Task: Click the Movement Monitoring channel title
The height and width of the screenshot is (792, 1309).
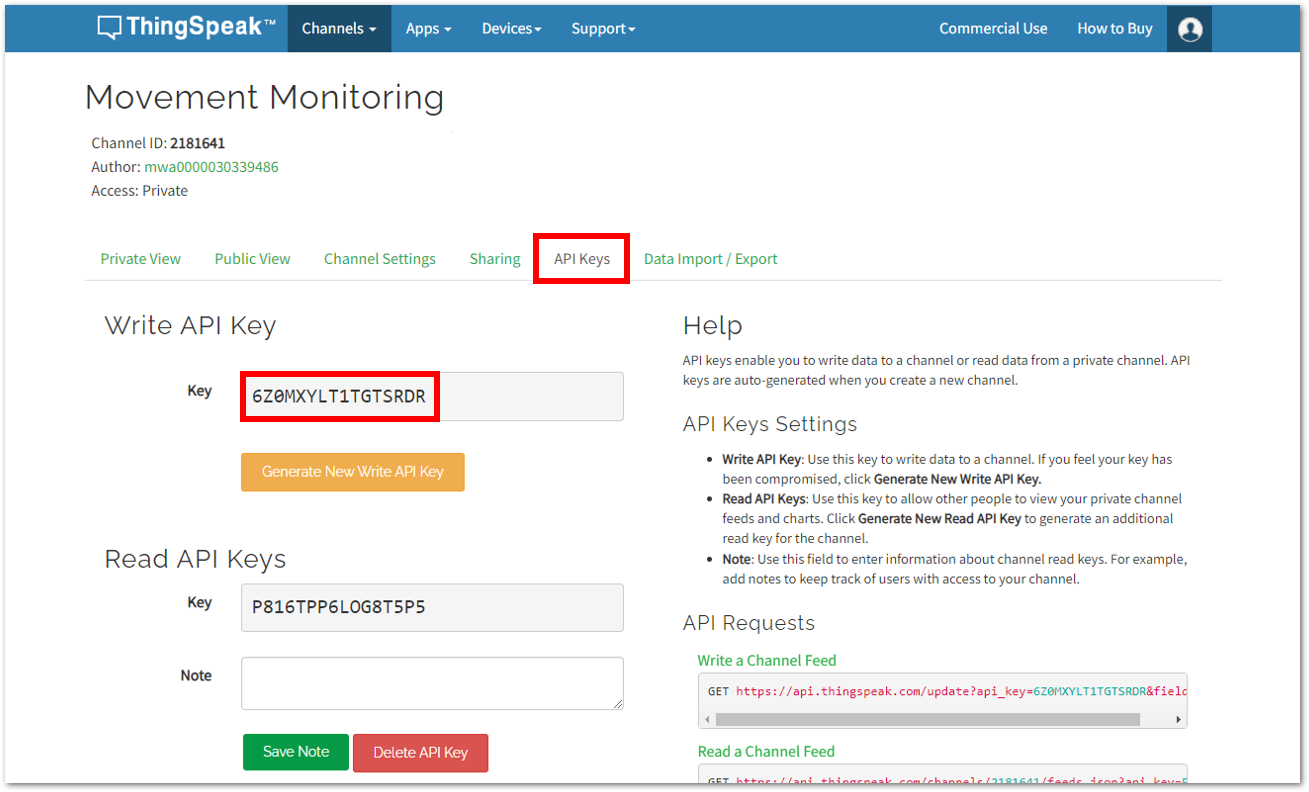Action: 265,97
